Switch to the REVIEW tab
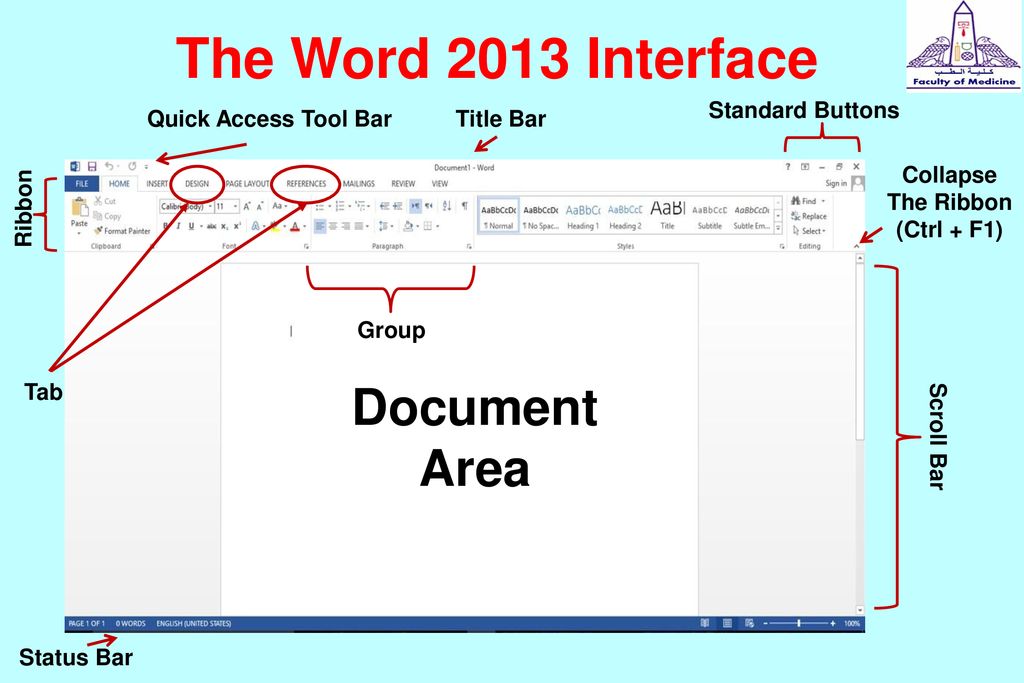The height and width of the screenshot is (683, 1024). coord(403,183)
